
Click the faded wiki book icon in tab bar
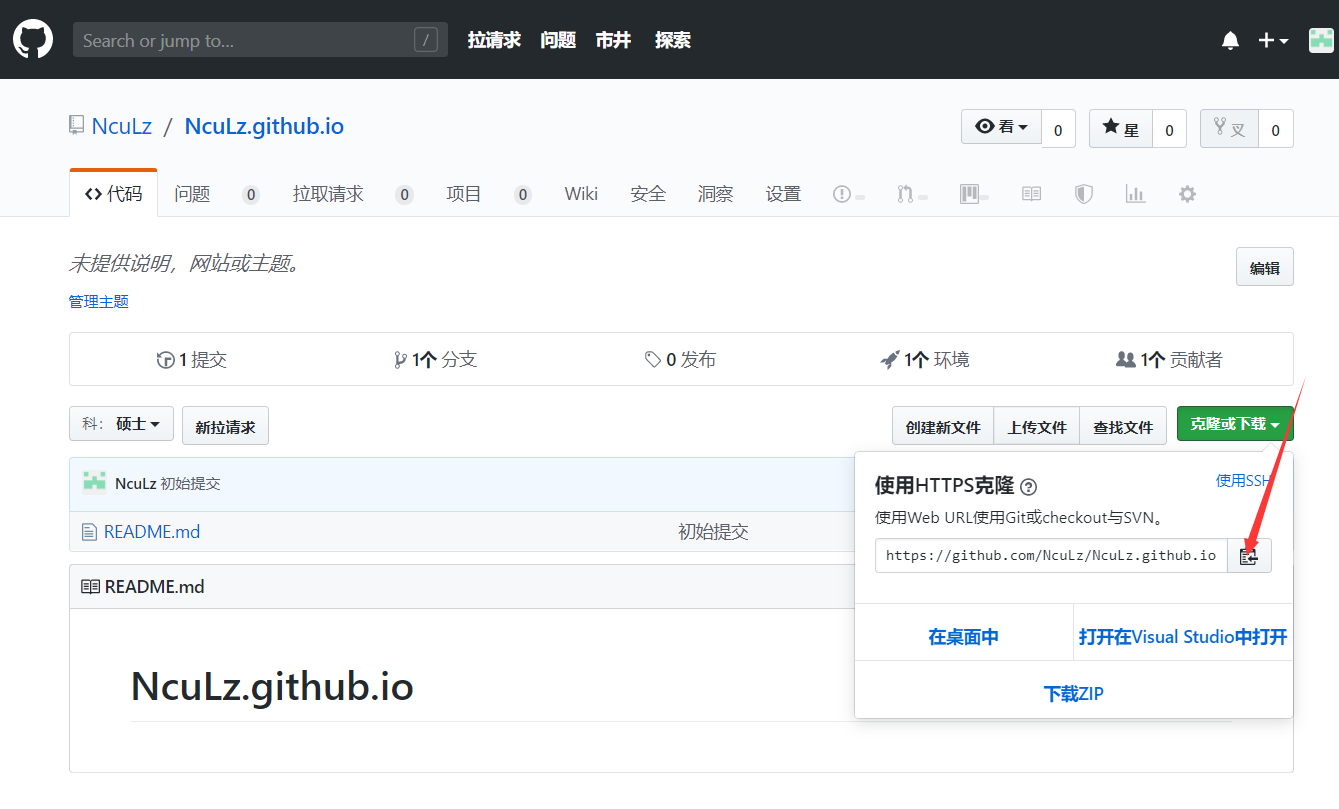[x=1031, y=194]
